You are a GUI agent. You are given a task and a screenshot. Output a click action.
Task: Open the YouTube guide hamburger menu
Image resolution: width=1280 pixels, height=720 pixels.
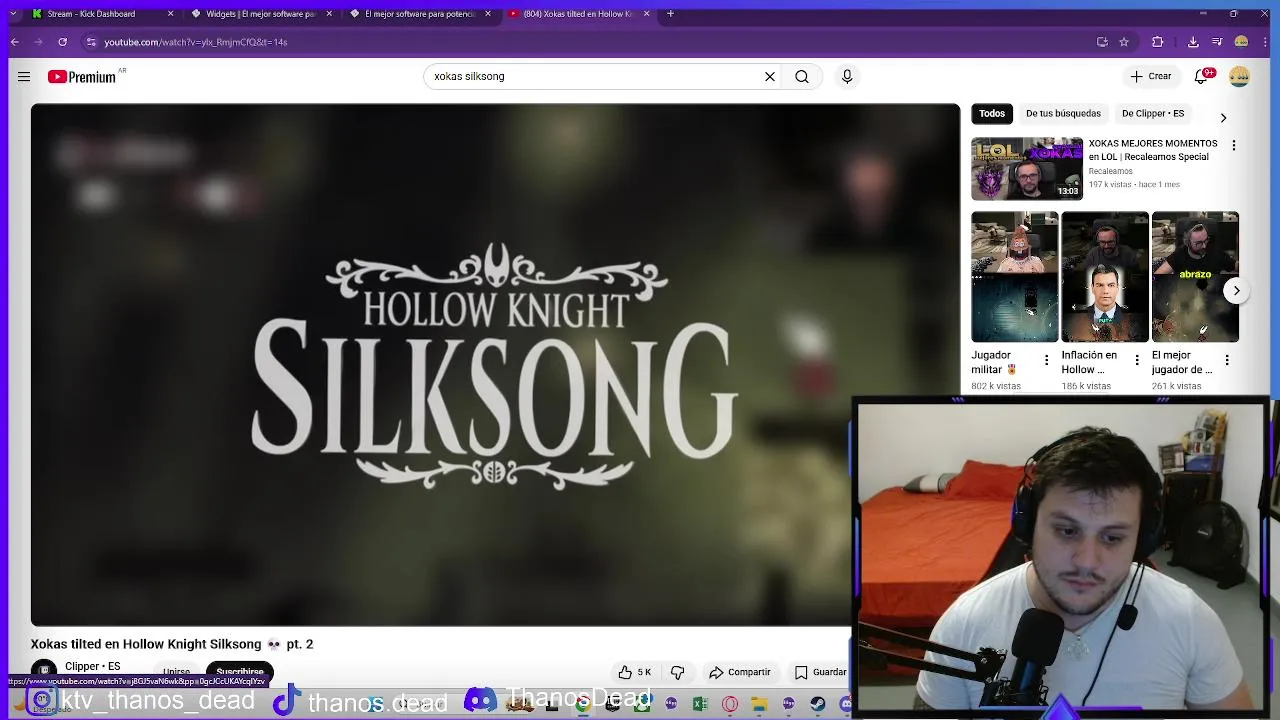(x=24, y=76)
